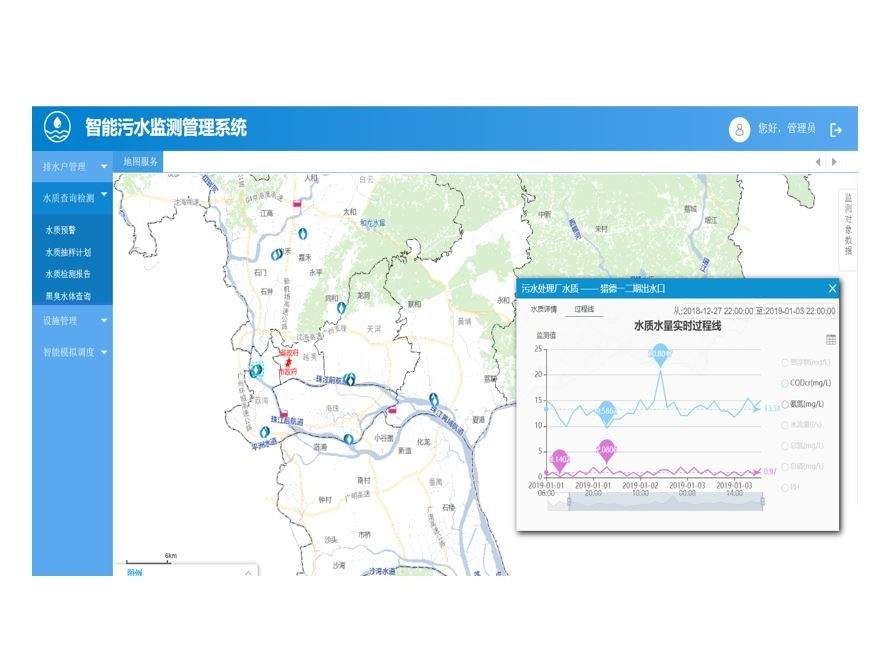Click the blue peak value pin above 20
Image resolution: width=895 pixels, height=671 pixels.
point(660,355)
